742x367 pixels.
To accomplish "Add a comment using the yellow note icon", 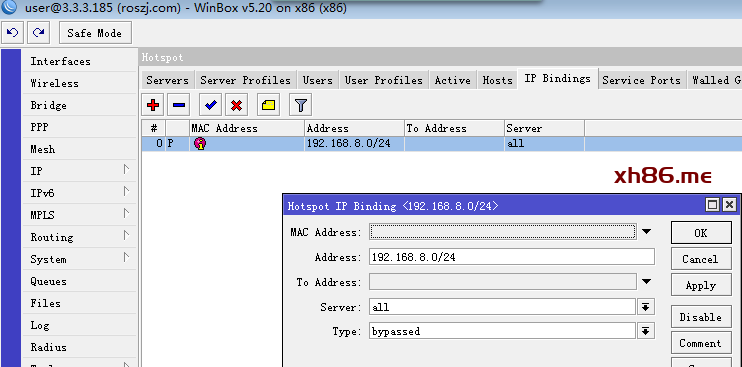I will click(268, 105).
